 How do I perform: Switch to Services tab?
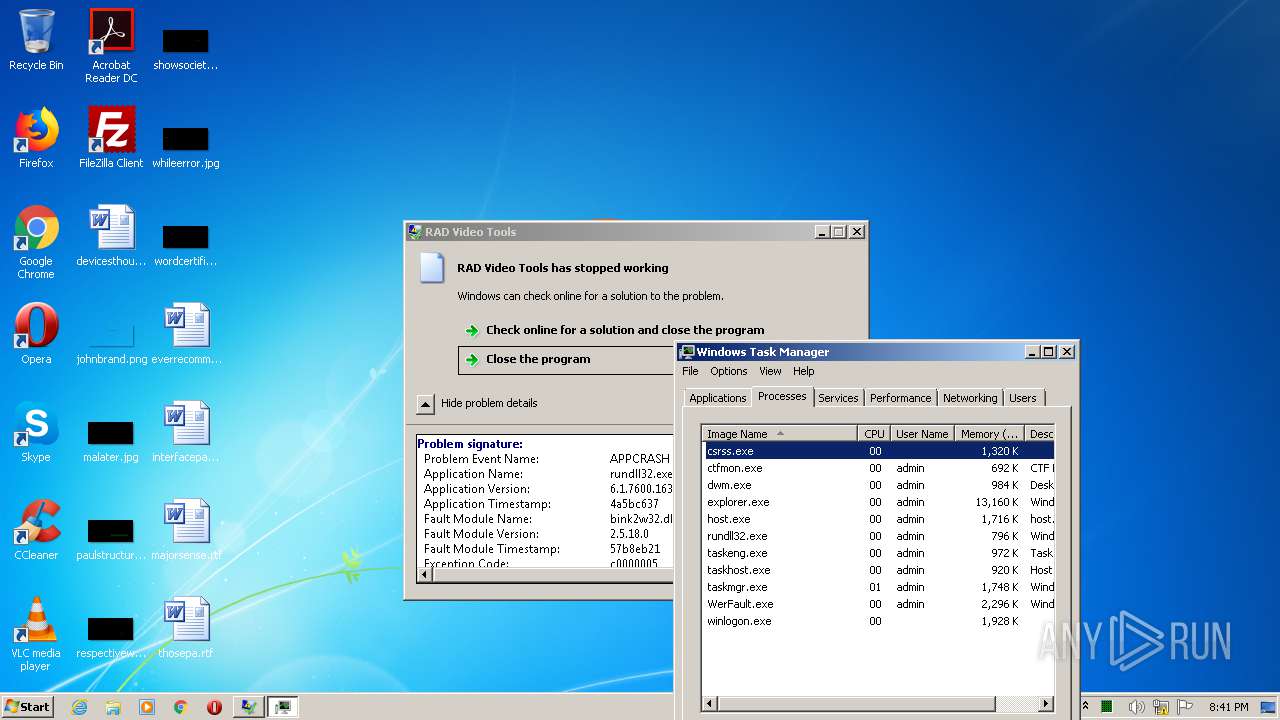tap(838, 398)
